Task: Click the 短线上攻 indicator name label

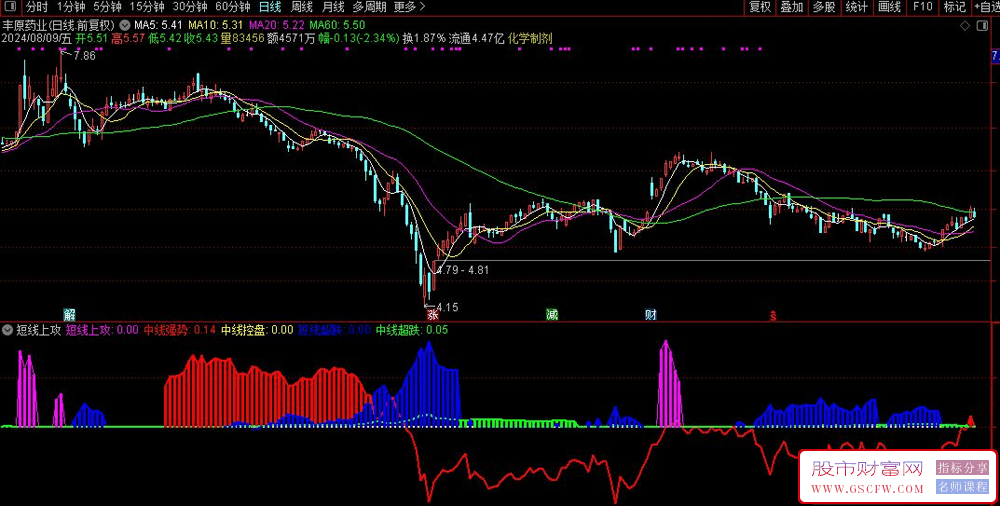Action: [38, 330]
